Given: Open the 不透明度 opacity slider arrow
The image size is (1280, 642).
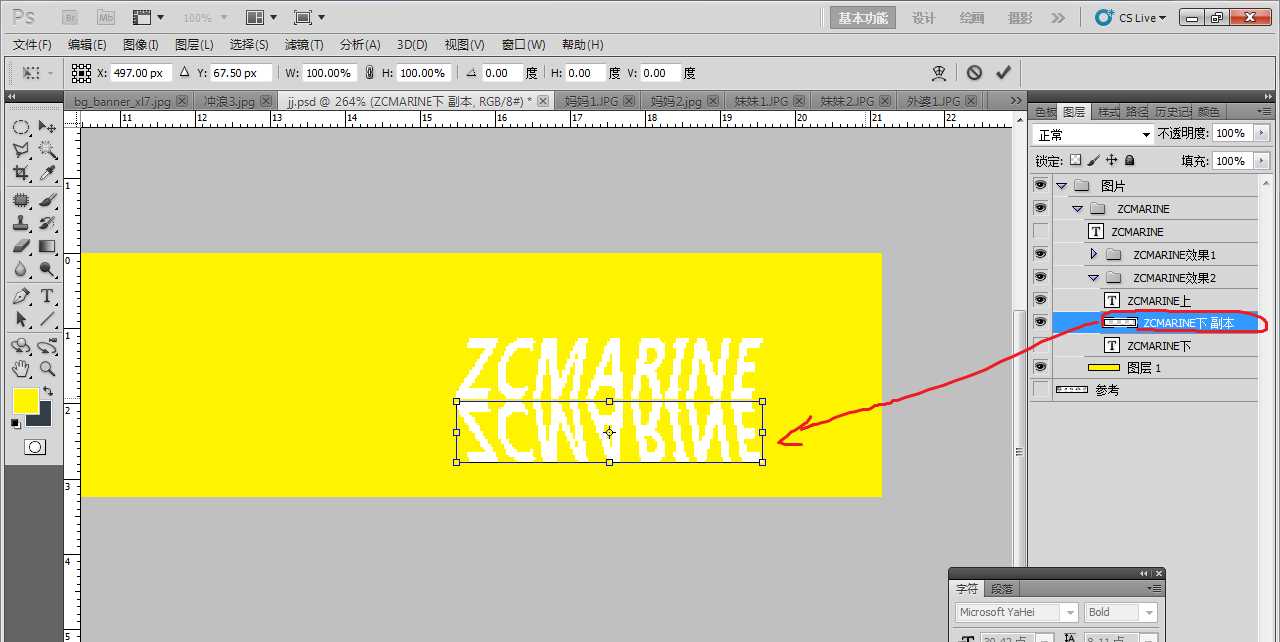Looking at the screenshot, I should click(x=1262, y=133).
